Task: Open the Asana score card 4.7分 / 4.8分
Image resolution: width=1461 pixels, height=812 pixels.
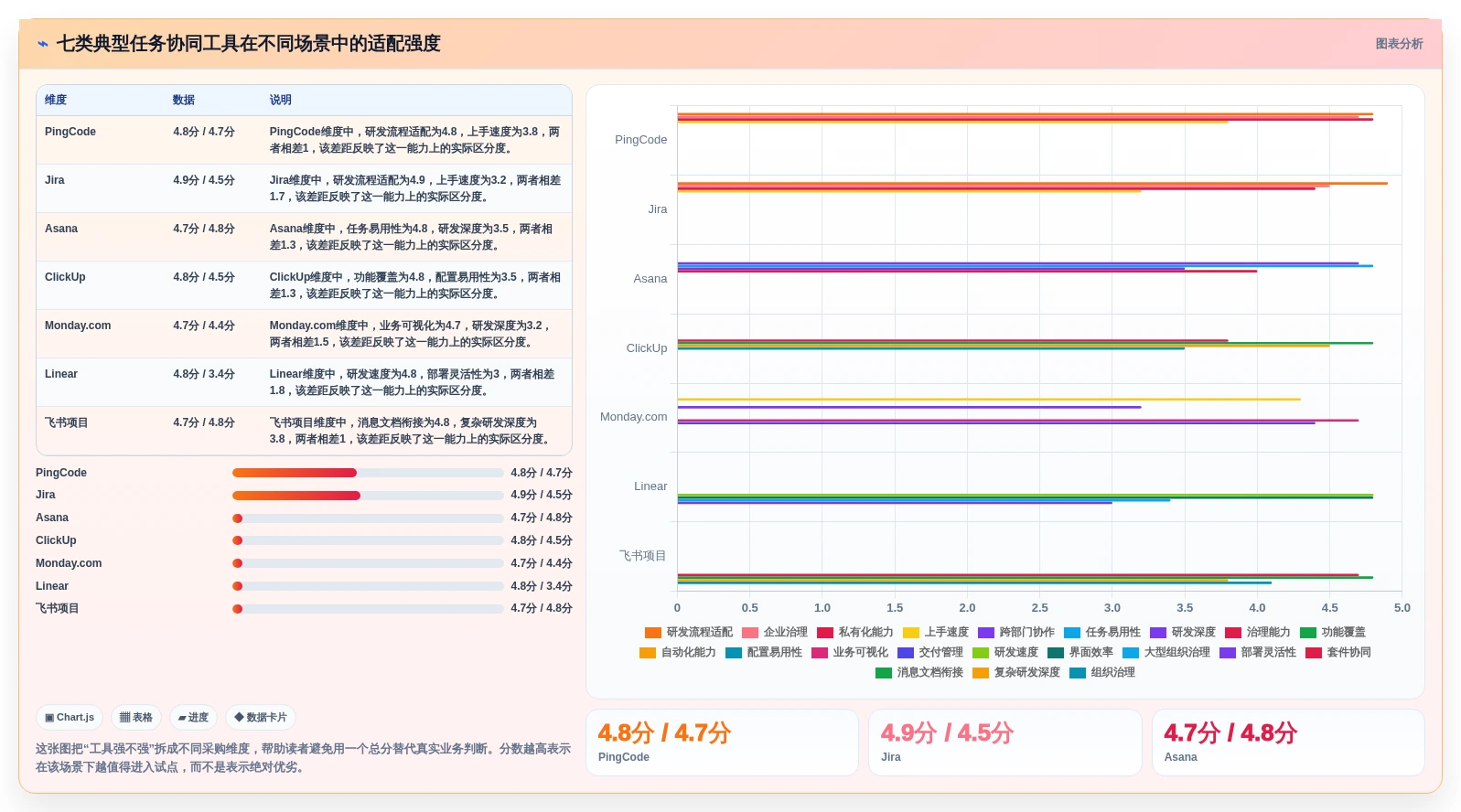Action: click(x=1288, y=743)
